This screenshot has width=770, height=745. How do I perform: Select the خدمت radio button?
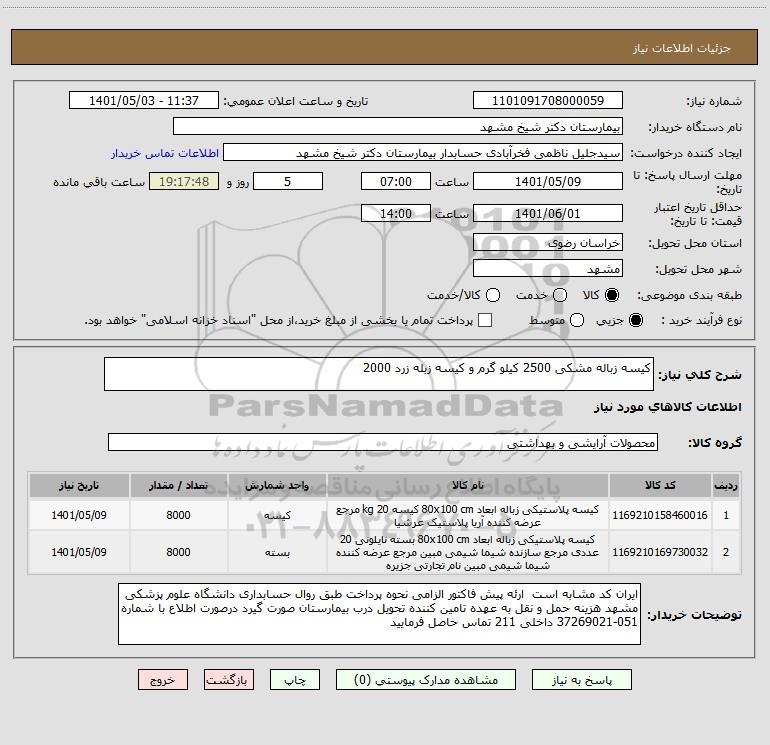click(560, 295)
